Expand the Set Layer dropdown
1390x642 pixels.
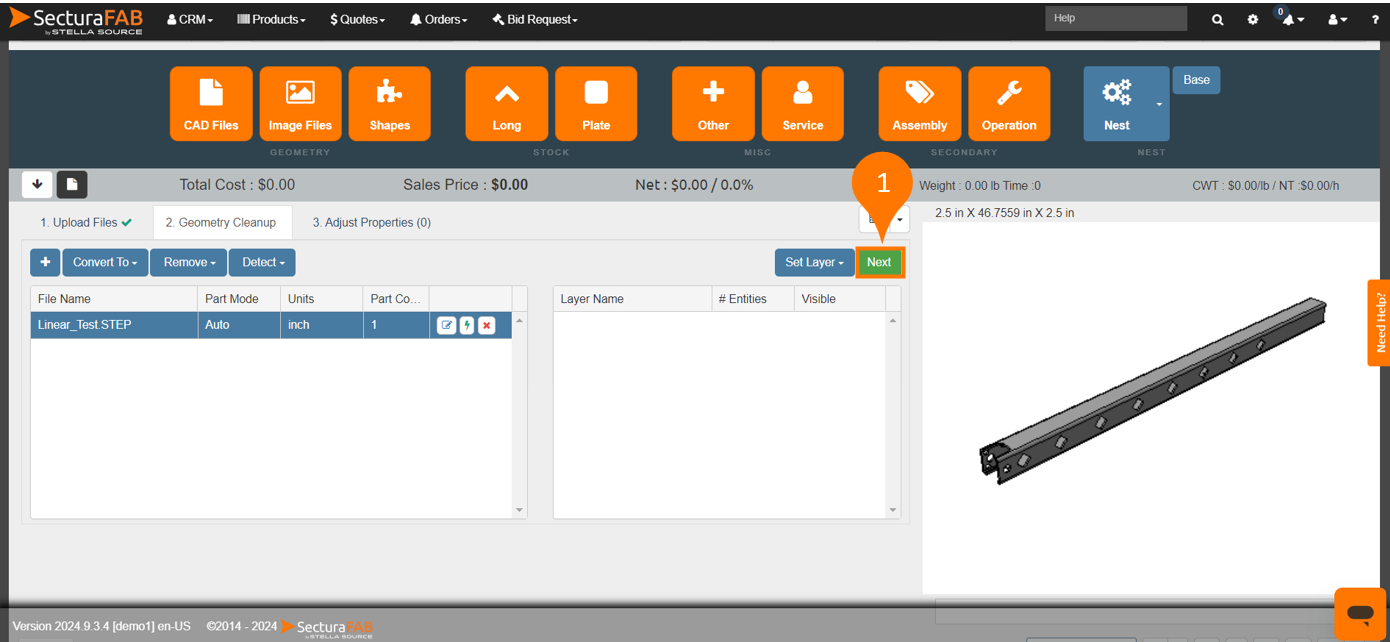coord(814,262)
